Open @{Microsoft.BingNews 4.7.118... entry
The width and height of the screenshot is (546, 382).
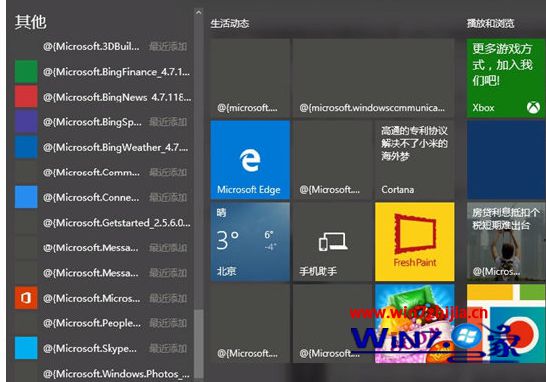[x=103, y=97]
